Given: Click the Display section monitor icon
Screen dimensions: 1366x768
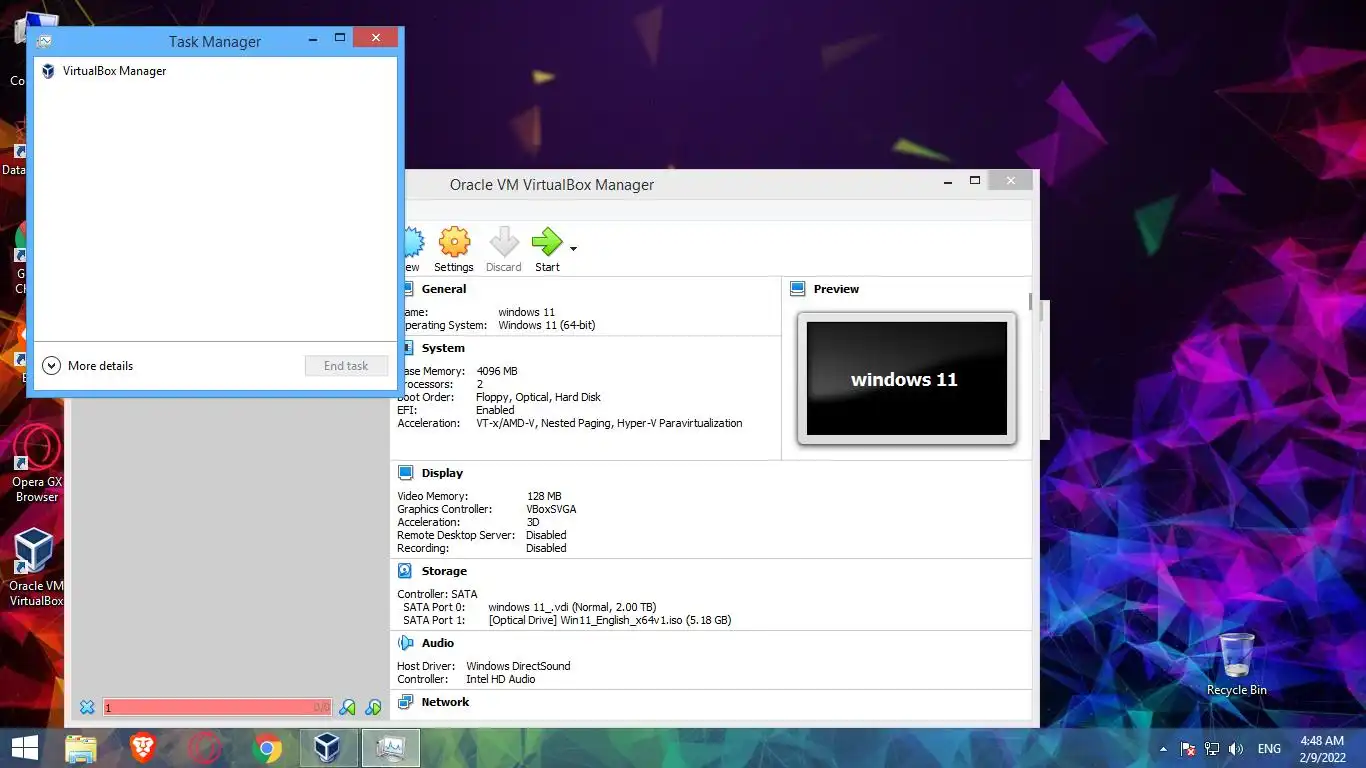Looking at the screenshot, I should (405, 473).
